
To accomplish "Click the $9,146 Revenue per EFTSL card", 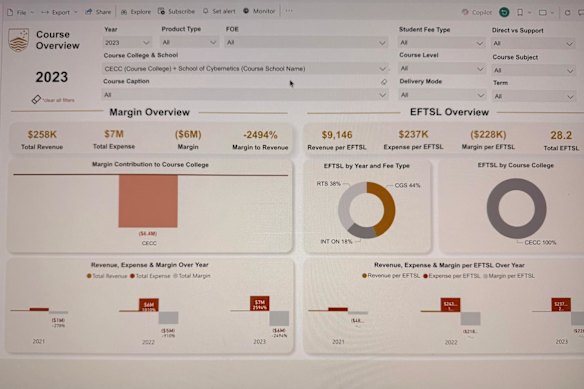I will click(337, 140).
